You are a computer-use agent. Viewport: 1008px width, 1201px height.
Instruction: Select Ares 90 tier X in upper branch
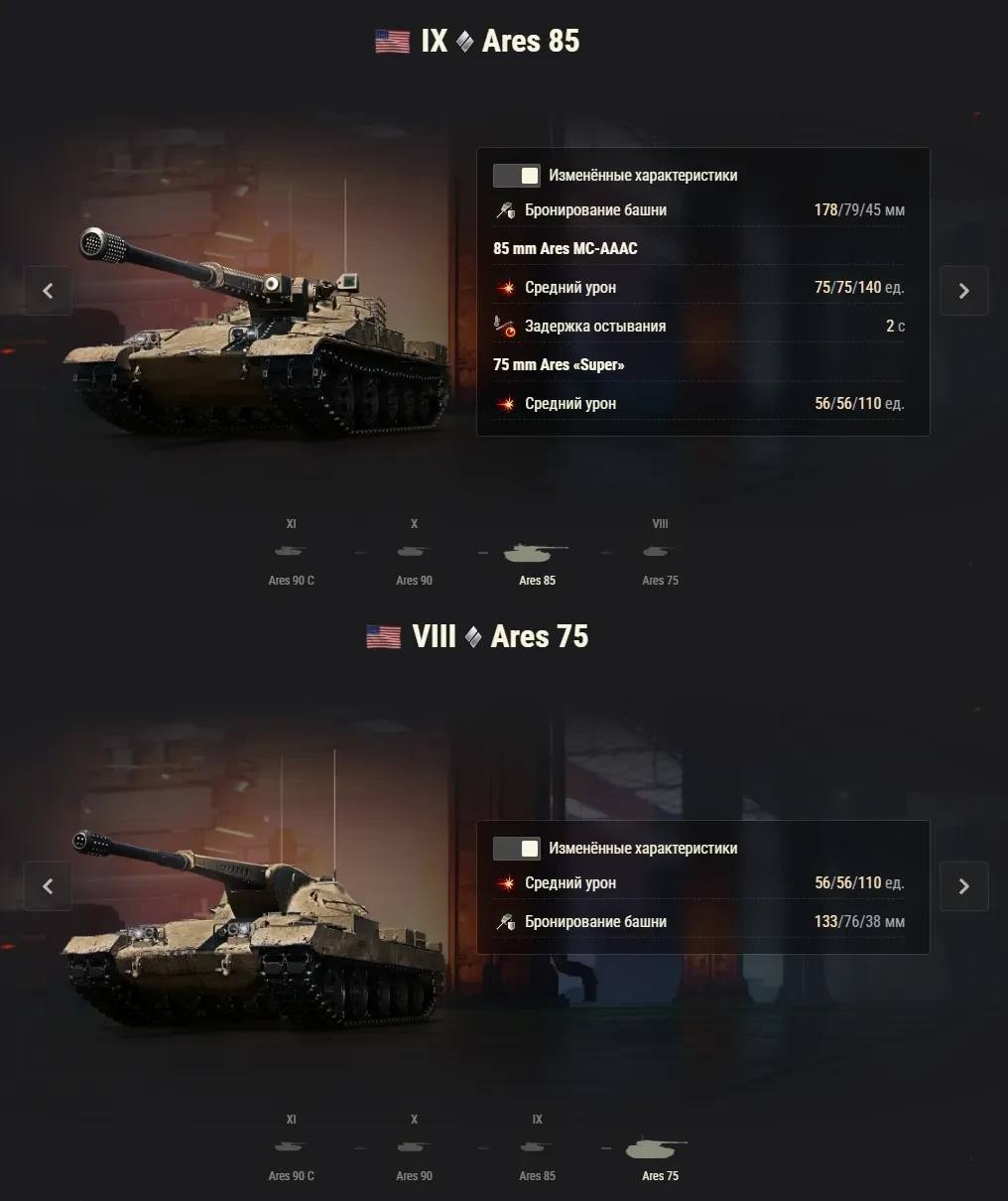pyautogui.click(x=414, y=553)
